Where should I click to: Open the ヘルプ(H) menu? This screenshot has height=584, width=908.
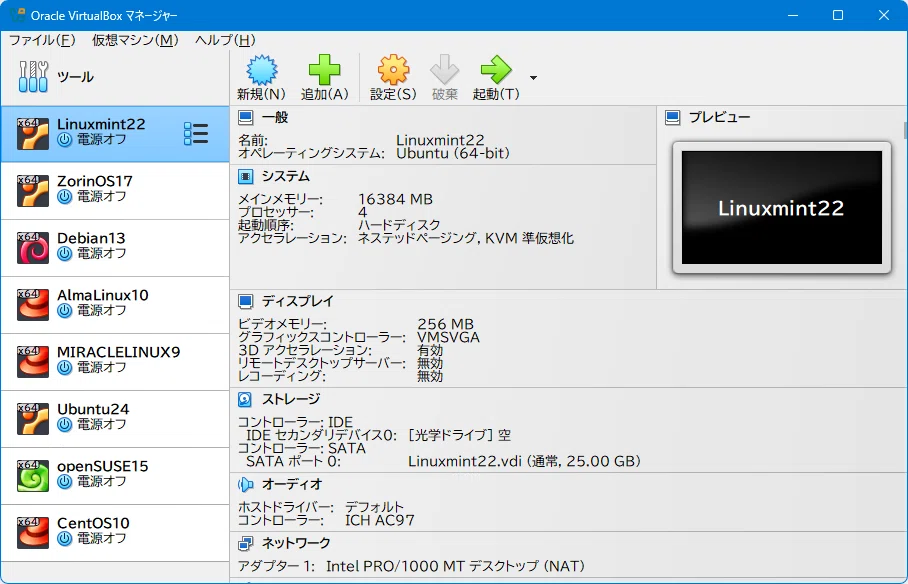coord(225,40)
